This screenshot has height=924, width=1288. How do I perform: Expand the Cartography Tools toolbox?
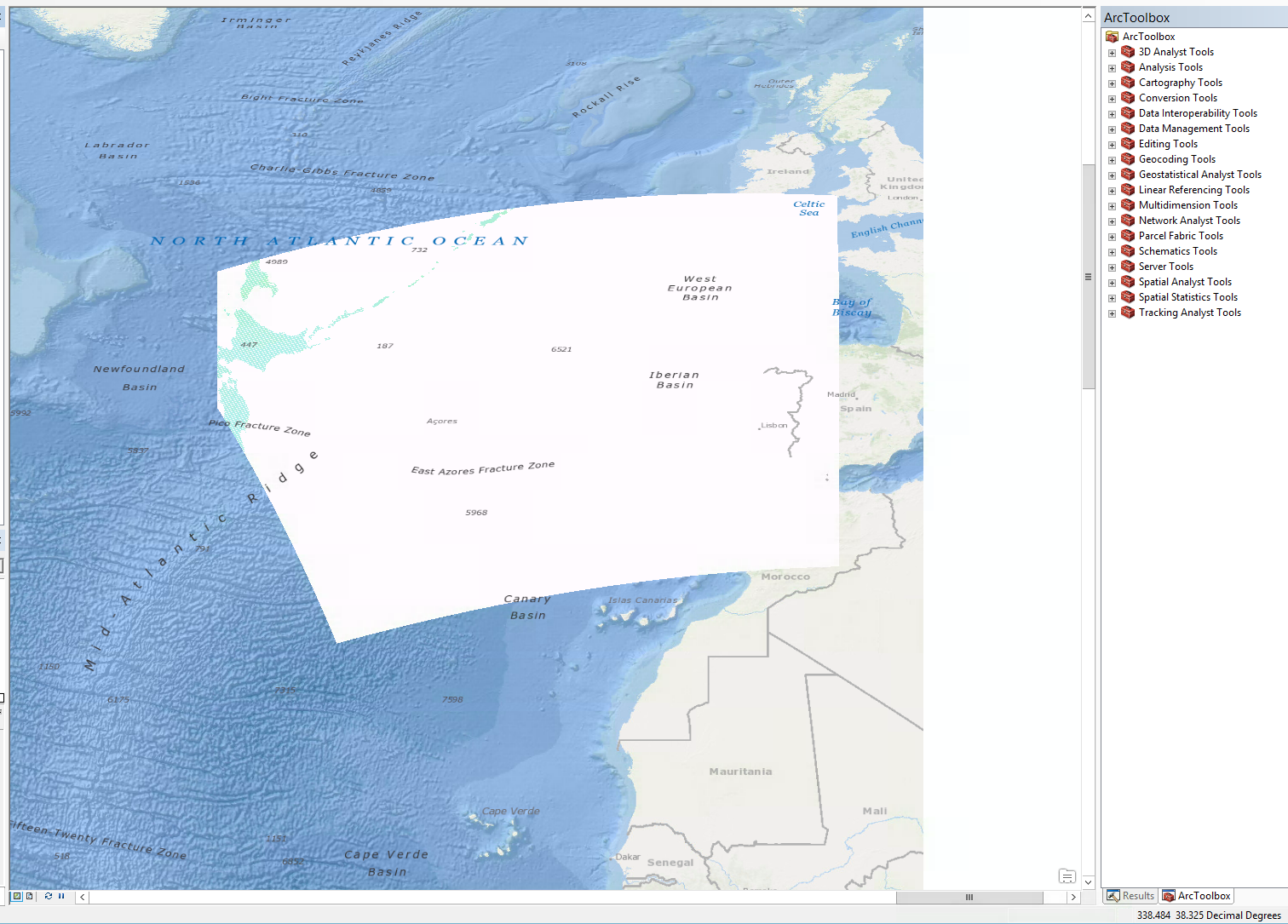(1112, 83)
